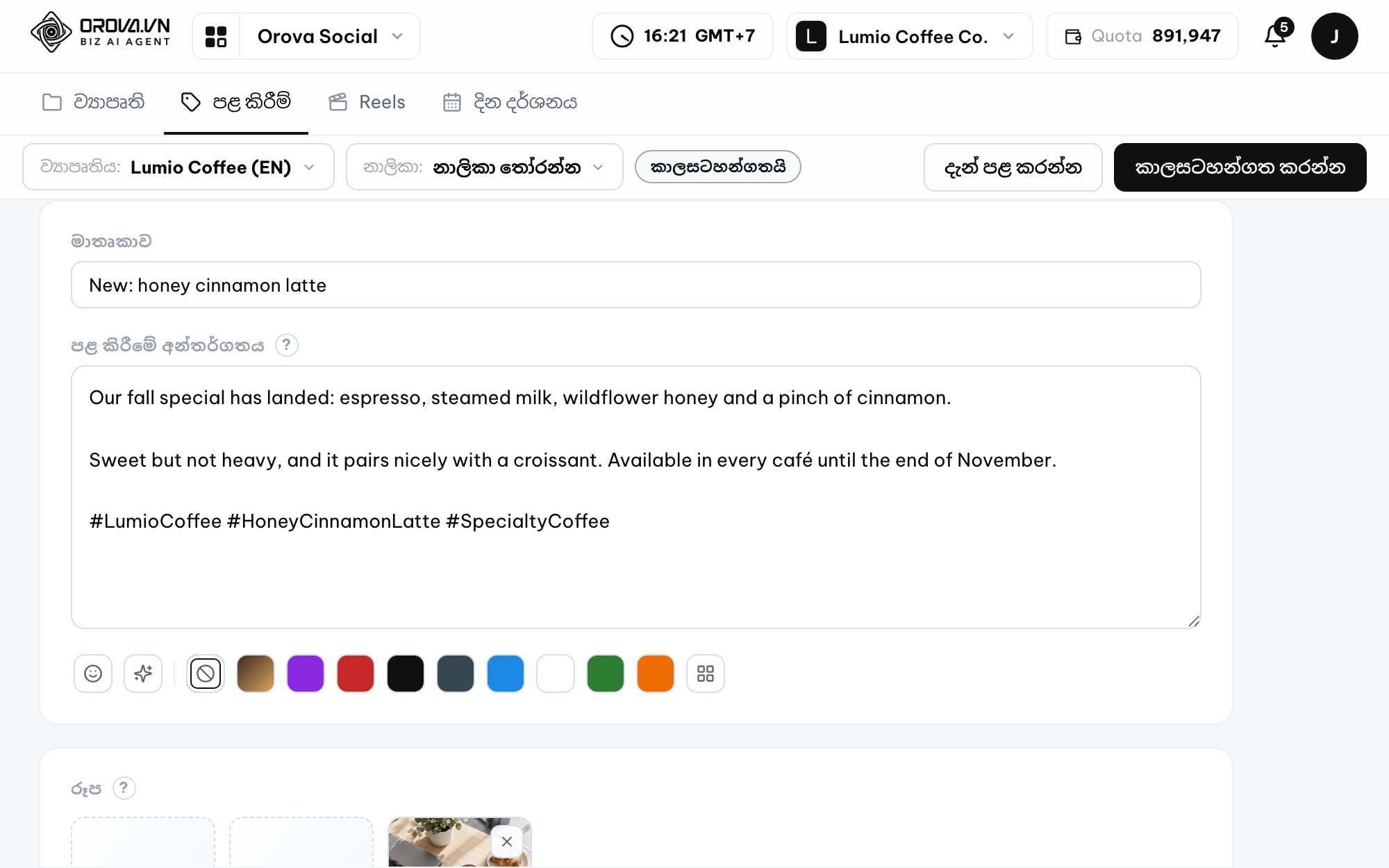The width and height of the screenshot is (1389, 868).
Task: Select the brown gradient background swatch
Action: click(256, 674)
